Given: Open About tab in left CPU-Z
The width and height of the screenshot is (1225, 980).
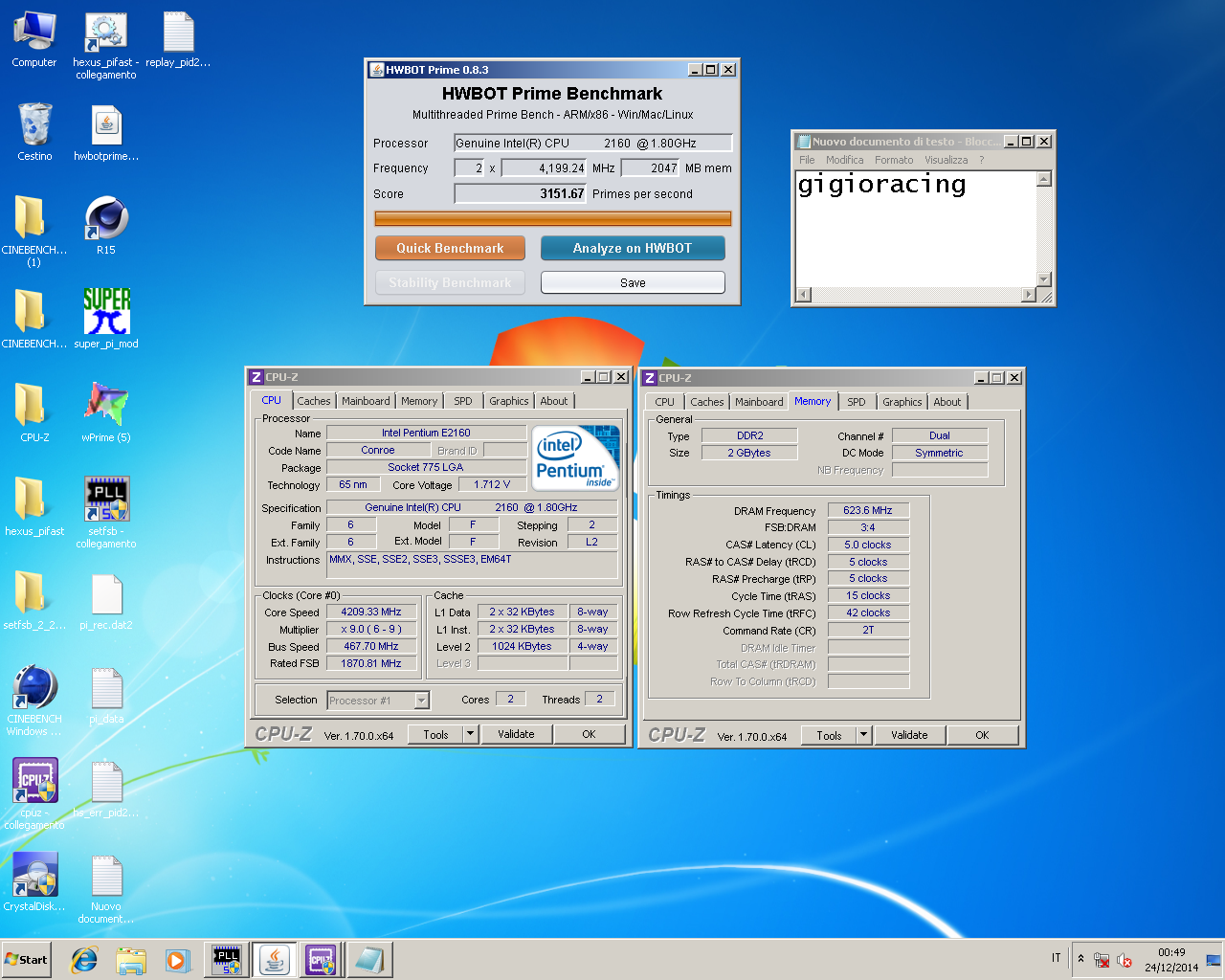Looking at the screenshot, I should click(554, 401).
